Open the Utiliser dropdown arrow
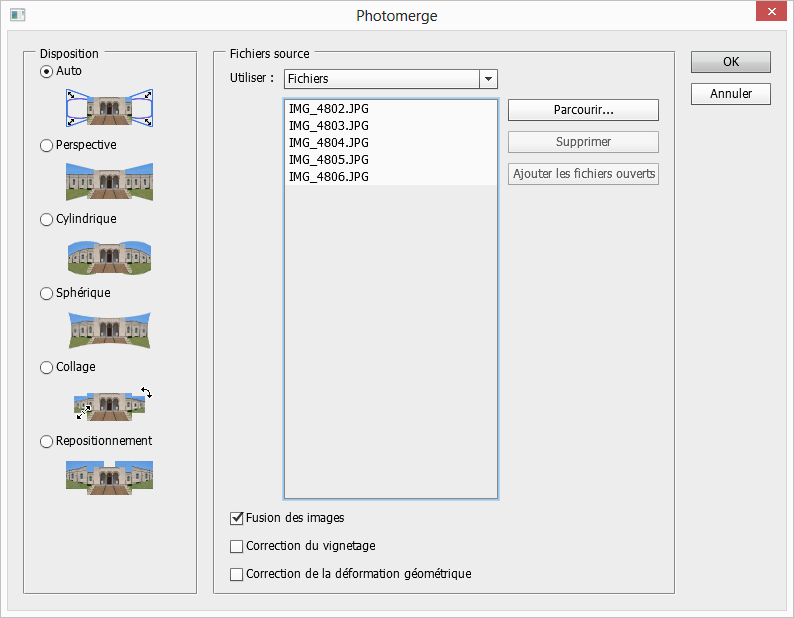Screen dimensions: 794x618 488,79
